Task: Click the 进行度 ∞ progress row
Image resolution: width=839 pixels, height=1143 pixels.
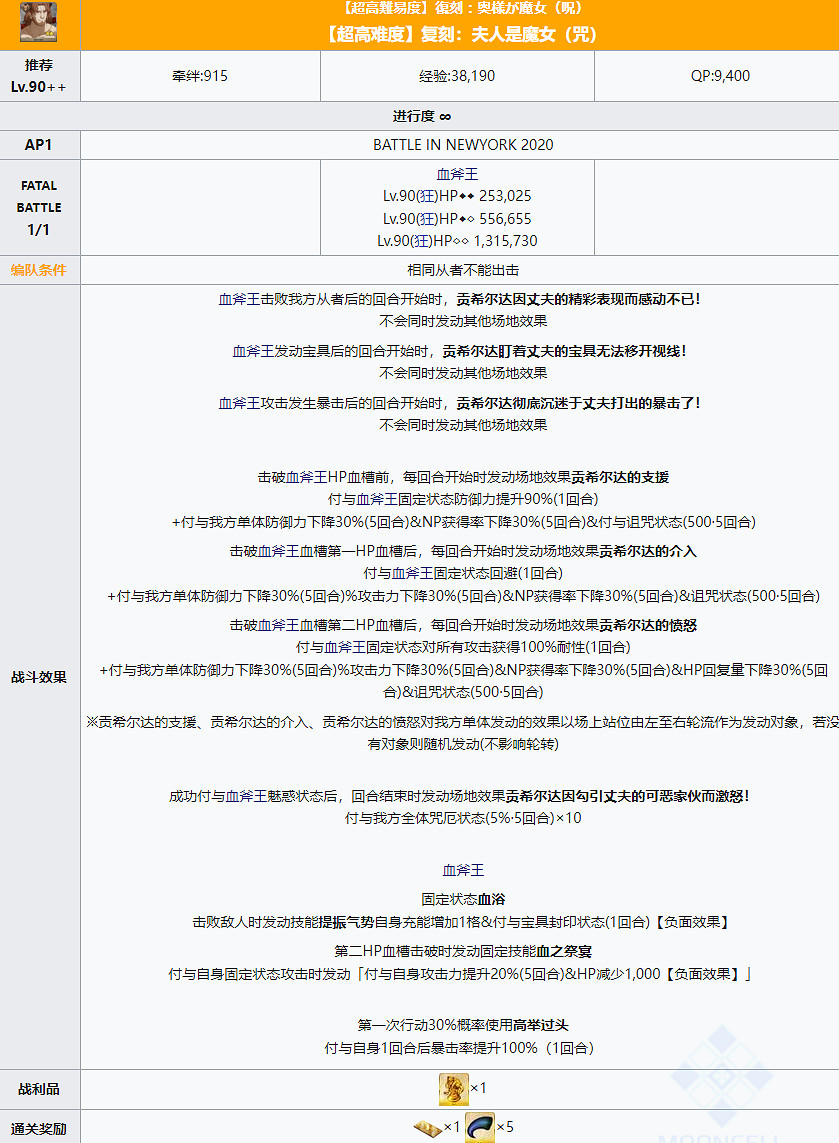Action: 419,115
